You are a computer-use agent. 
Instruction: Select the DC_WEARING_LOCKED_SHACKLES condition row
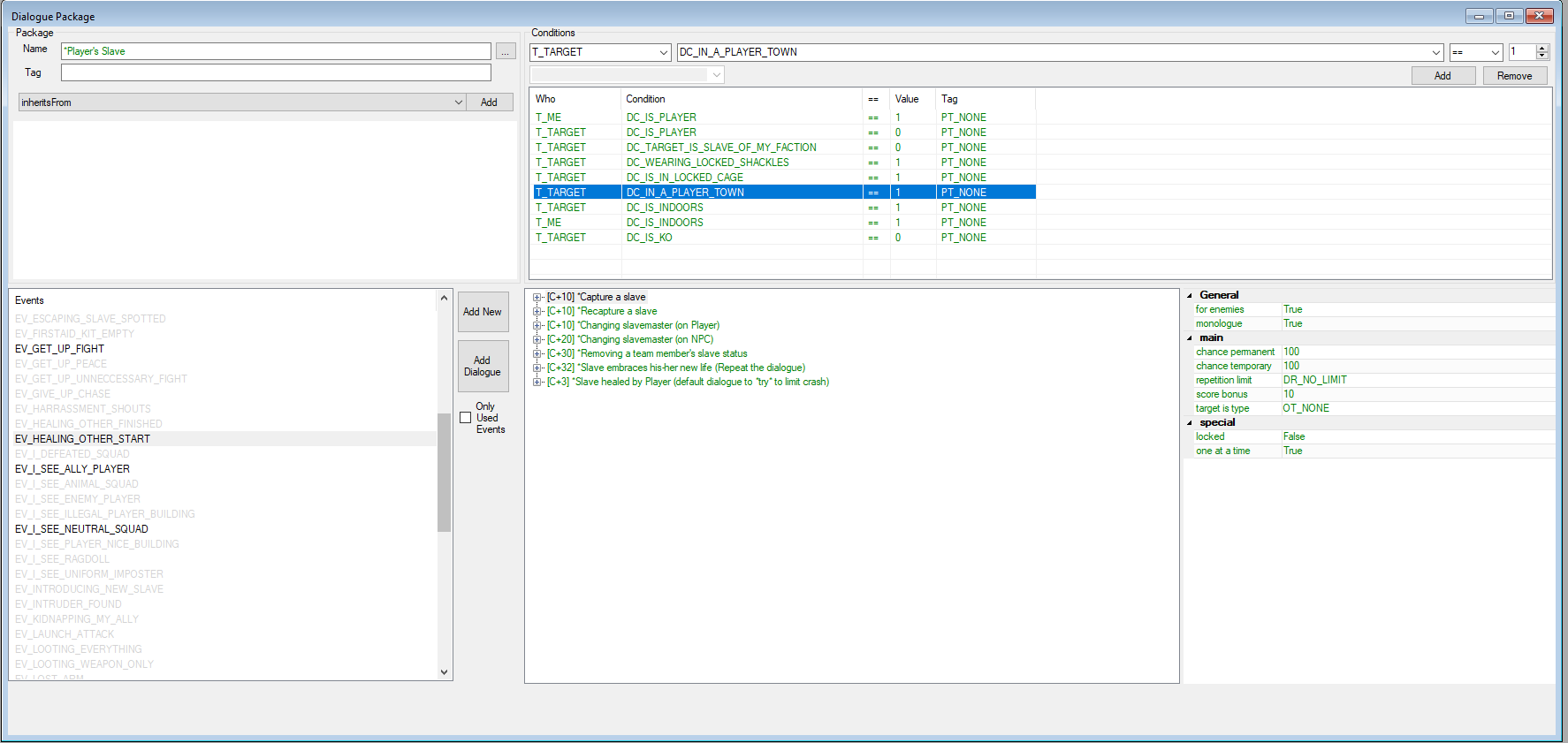[784, 163]
